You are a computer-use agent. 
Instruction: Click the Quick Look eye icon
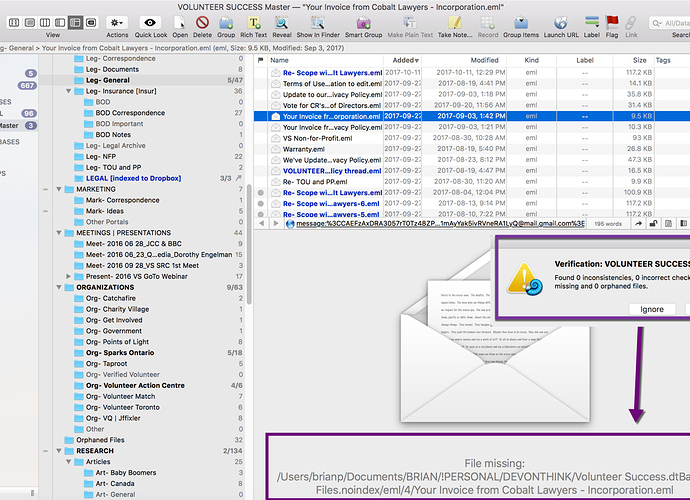click(150, 22)
